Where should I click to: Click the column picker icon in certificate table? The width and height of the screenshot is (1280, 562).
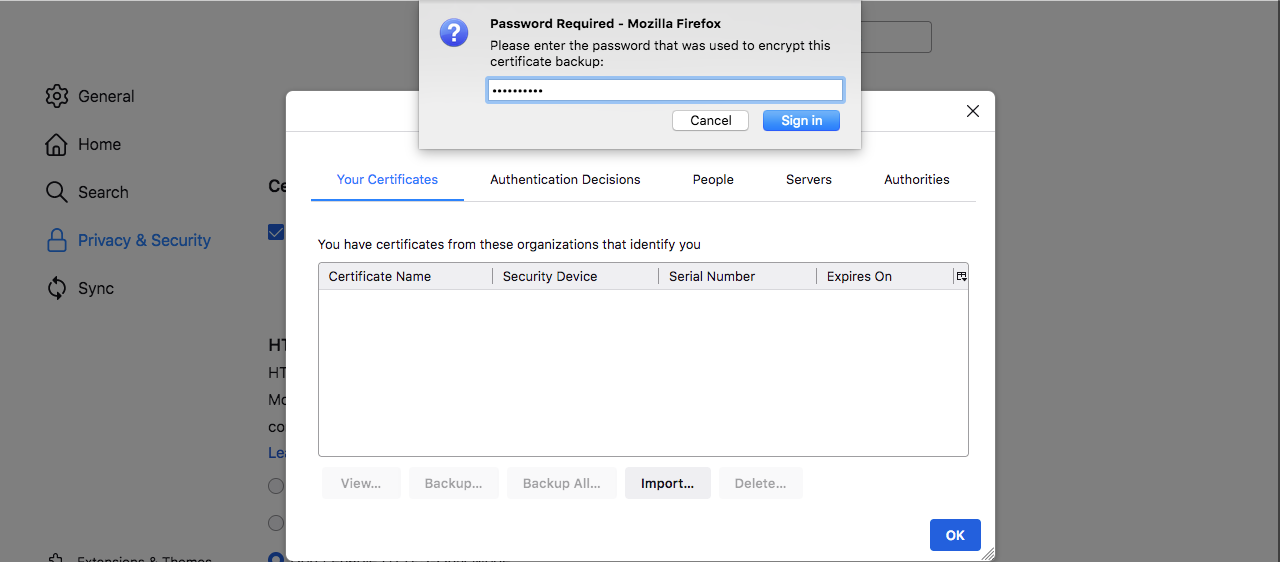click(961, 276)
